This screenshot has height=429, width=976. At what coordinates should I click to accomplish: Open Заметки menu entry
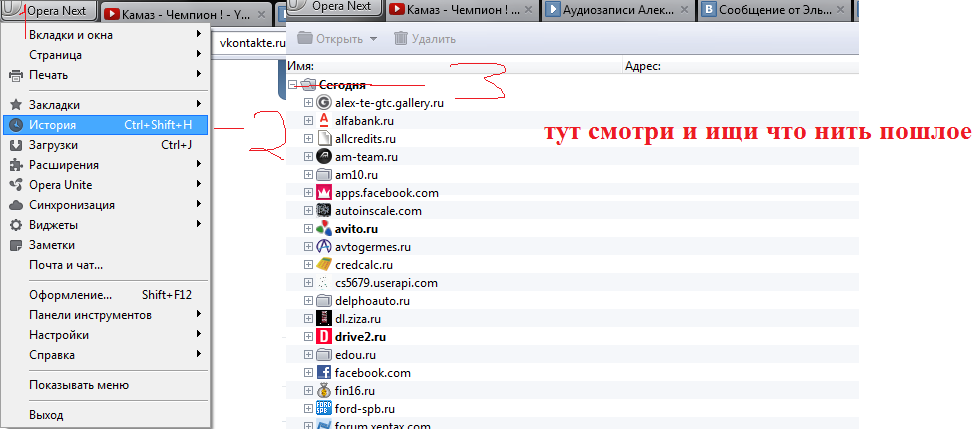tap(106, 245)
